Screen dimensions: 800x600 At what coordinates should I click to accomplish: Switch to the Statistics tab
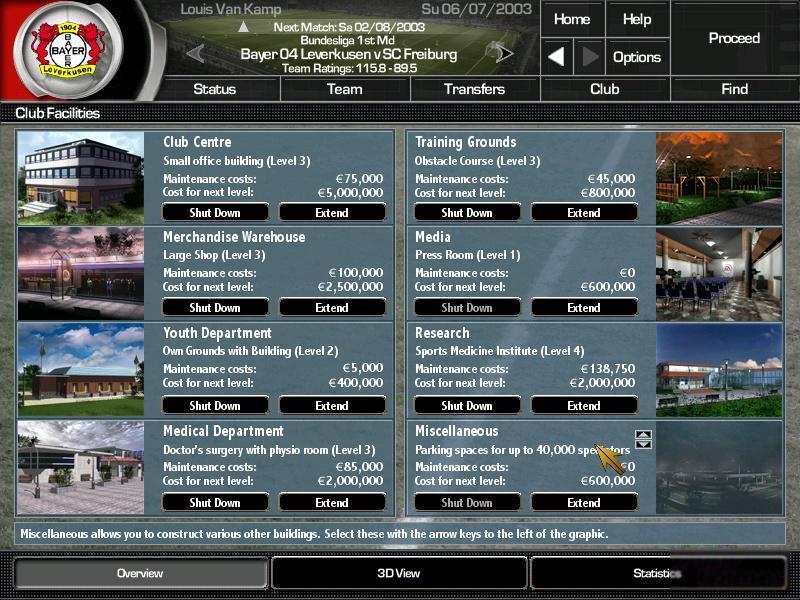657,573
